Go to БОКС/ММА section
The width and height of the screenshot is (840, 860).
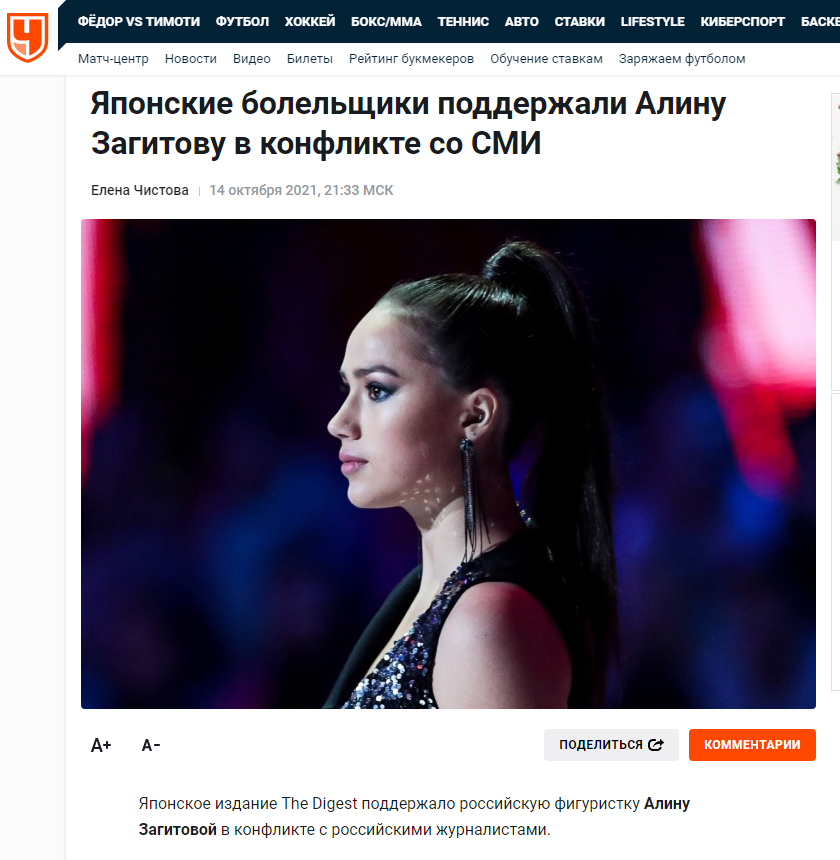386,21
